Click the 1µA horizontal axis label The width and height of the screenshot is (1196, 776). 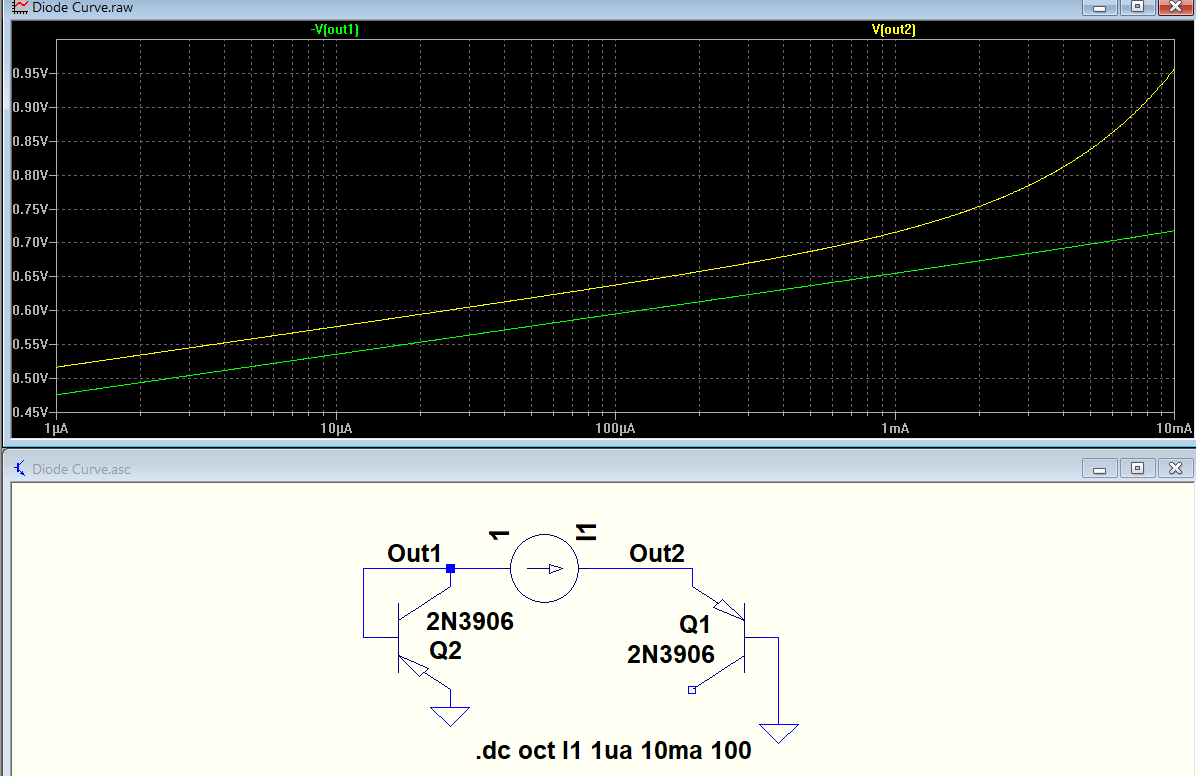56,428
